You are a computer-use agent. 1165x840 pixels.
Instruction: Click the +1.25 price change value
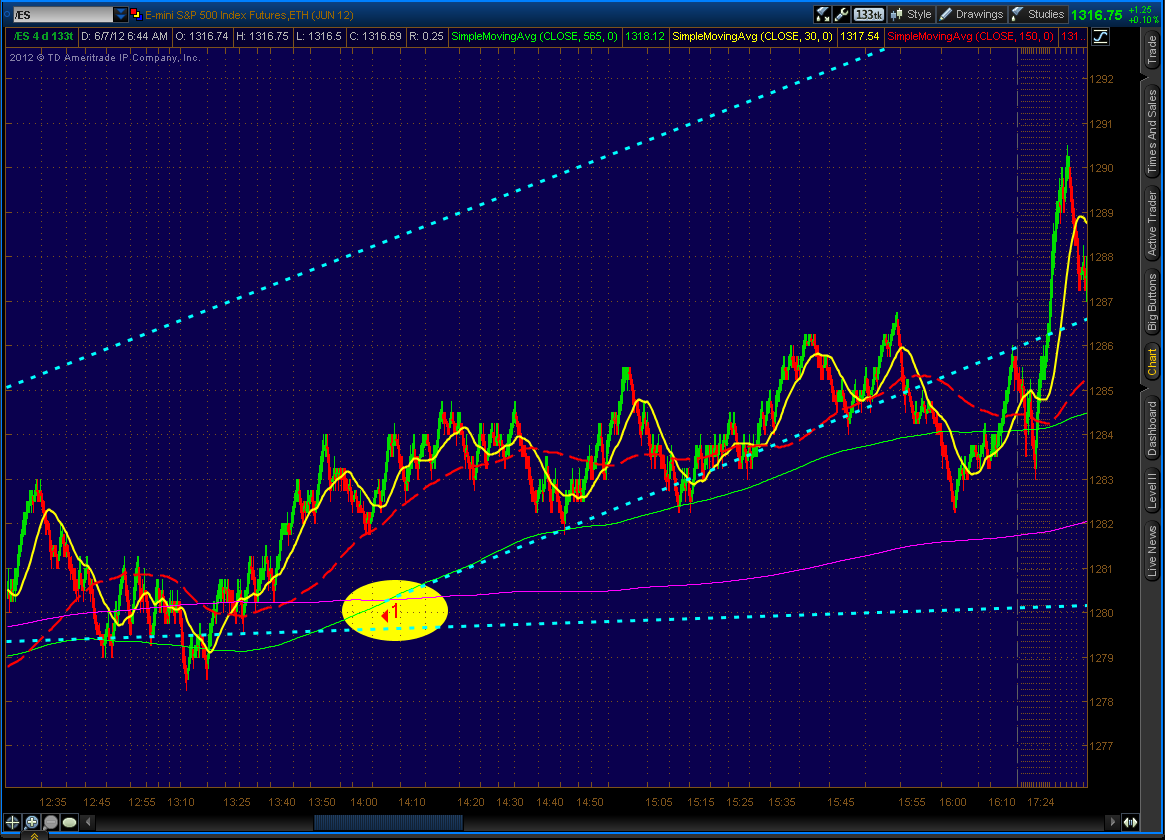click(1139, 10)
